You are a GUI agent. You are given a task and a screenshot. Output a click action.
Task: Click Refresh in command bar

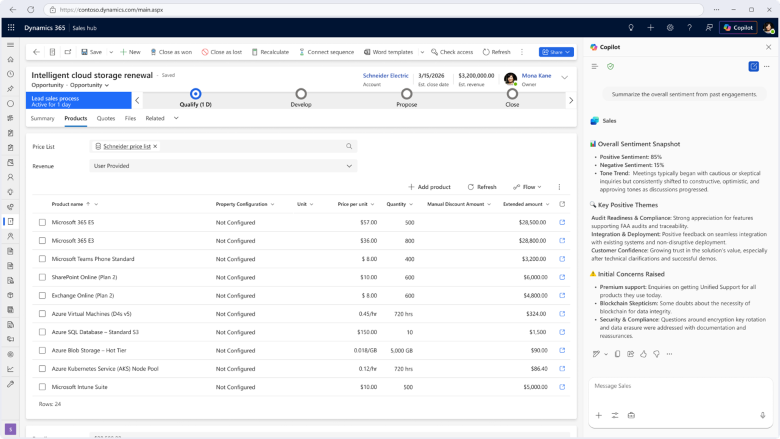(x=496, y=52)
